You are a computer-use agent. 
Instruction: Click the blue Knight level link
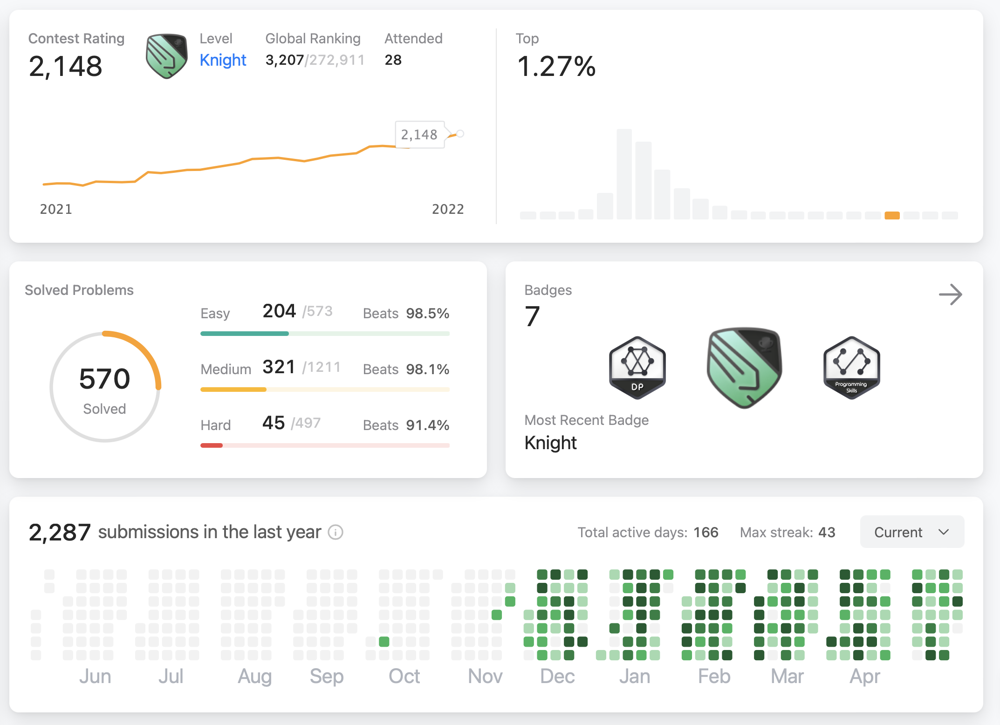pos(223,60)
